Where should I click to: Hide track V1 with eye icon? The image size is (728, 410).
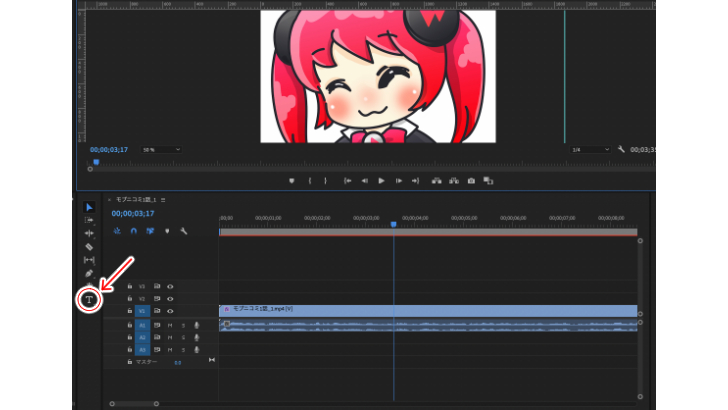[170, 311]
